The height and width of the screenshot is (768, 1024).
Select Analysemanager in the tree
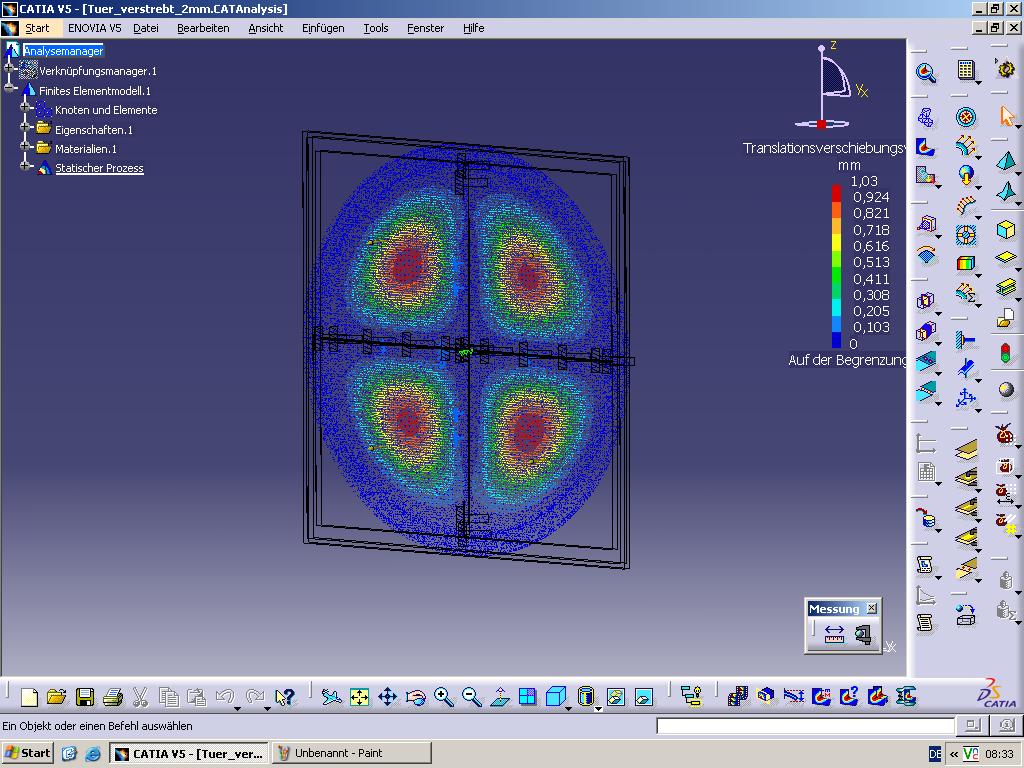63,51
